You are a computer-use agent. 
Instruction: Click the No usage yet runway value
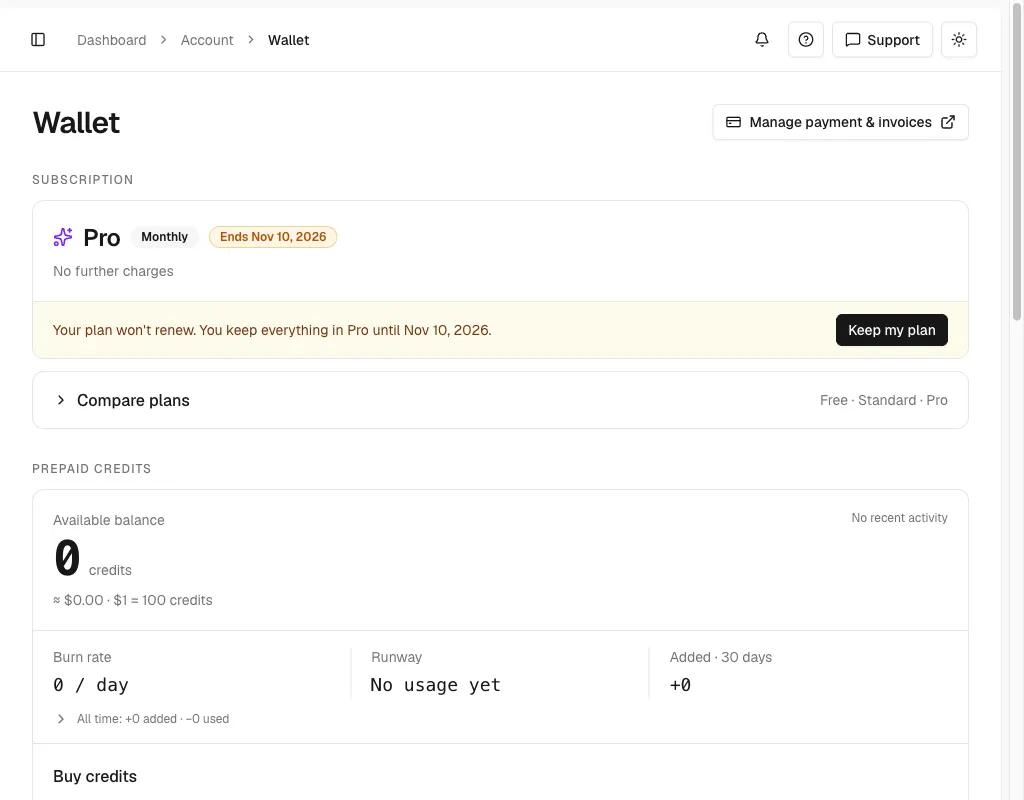tap(436, 685)
